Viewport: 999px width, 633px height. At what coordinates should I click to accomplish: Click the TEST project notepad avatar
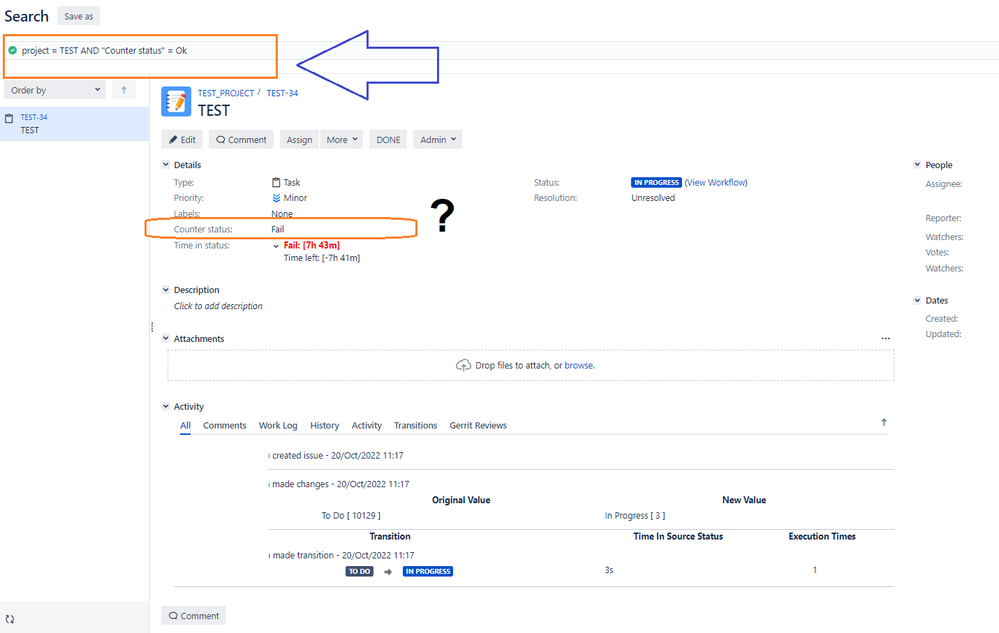176,101
